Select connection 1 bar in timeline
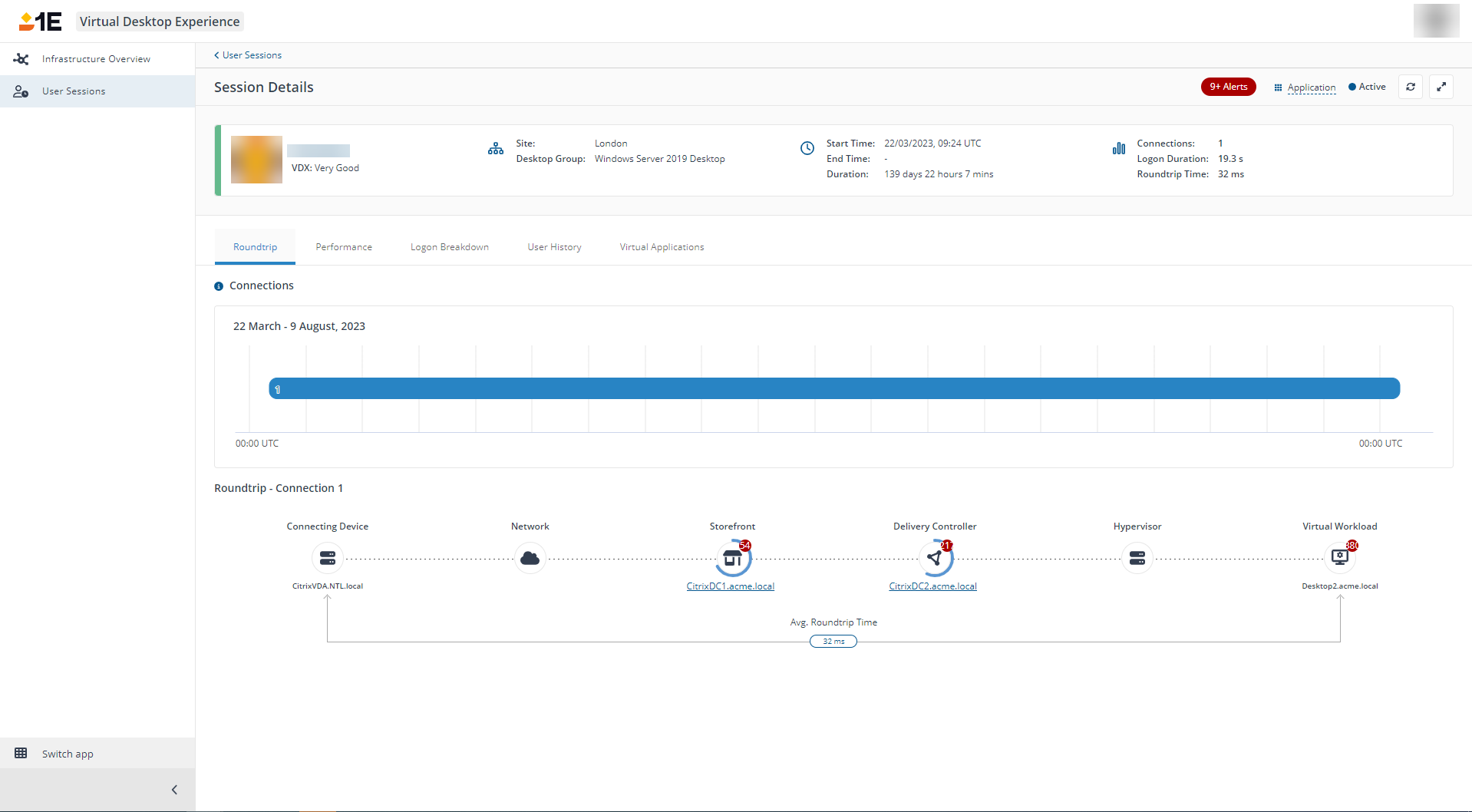 click(x=834, y=388)
